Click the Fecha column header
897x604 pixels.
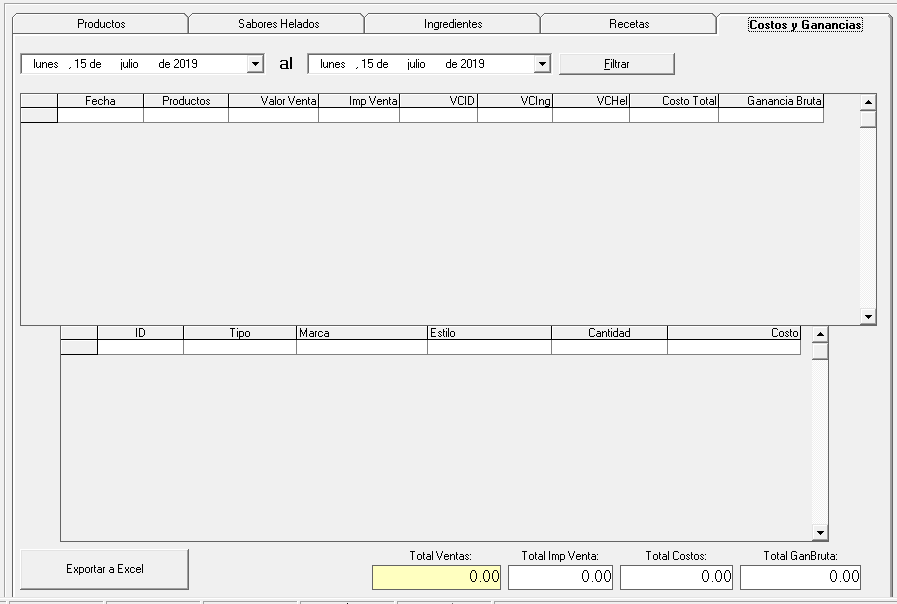point(100,101)
